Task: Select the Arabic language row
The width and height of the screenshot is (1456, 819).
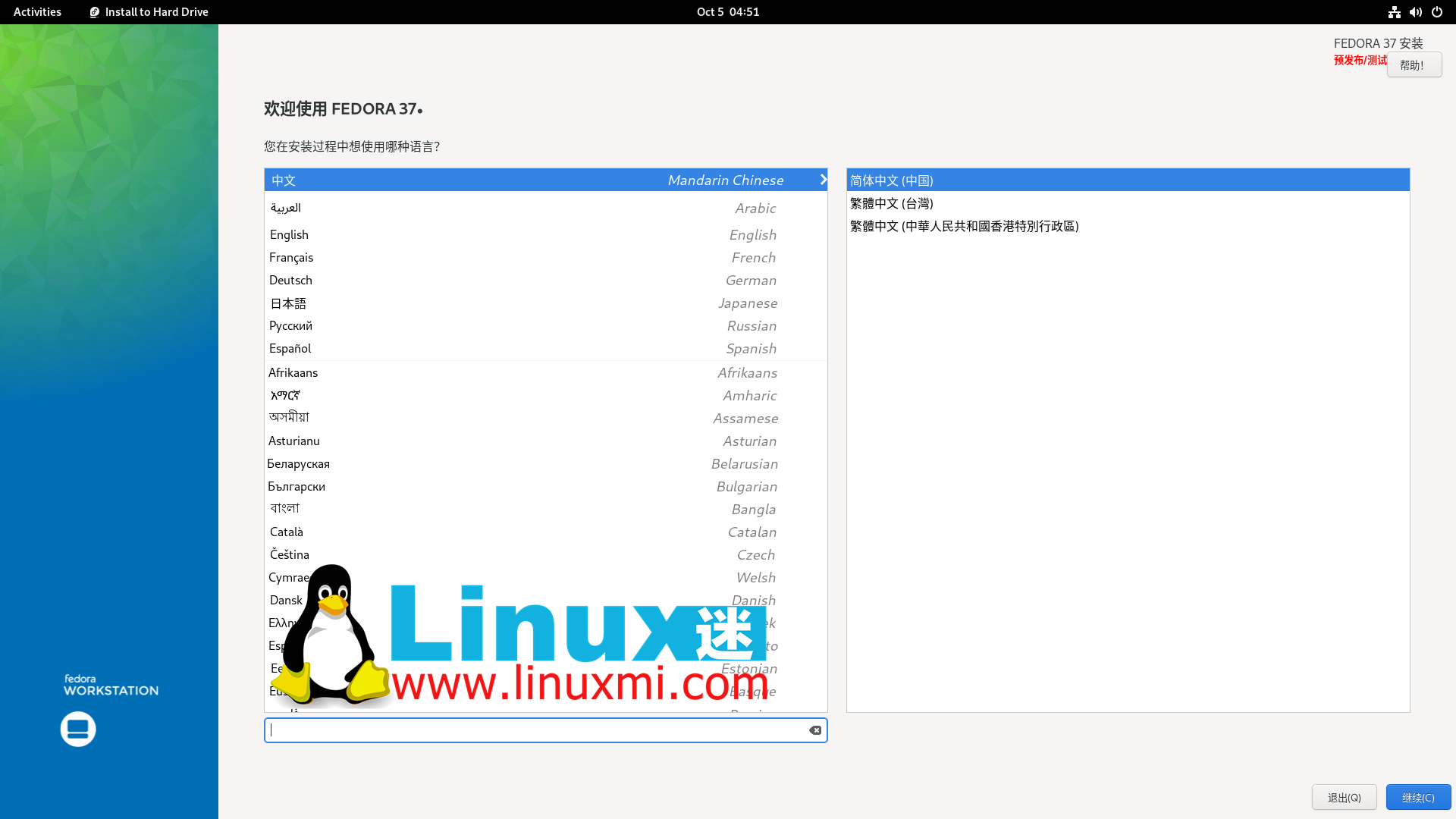Action: pos(545,208)
